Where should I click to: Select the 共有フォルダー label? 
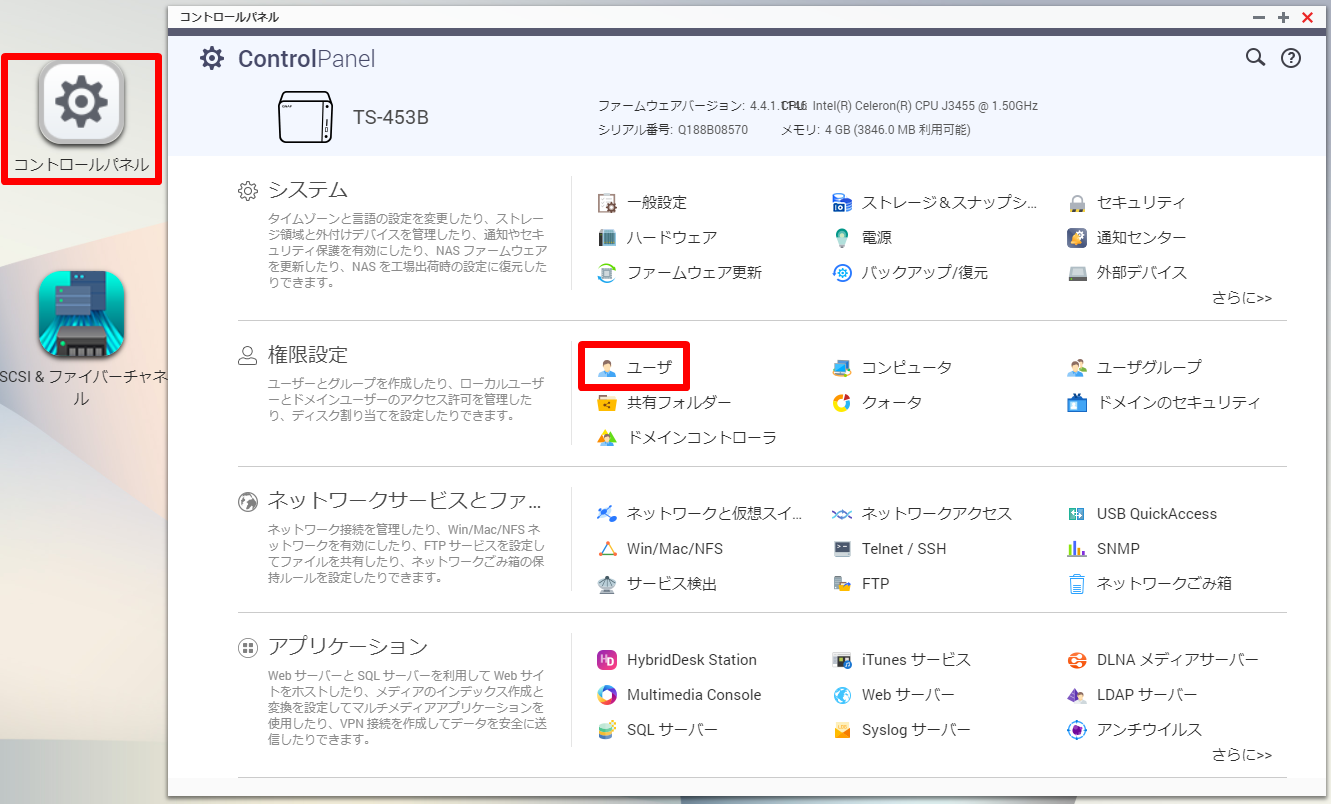click(x=679, y=403)
